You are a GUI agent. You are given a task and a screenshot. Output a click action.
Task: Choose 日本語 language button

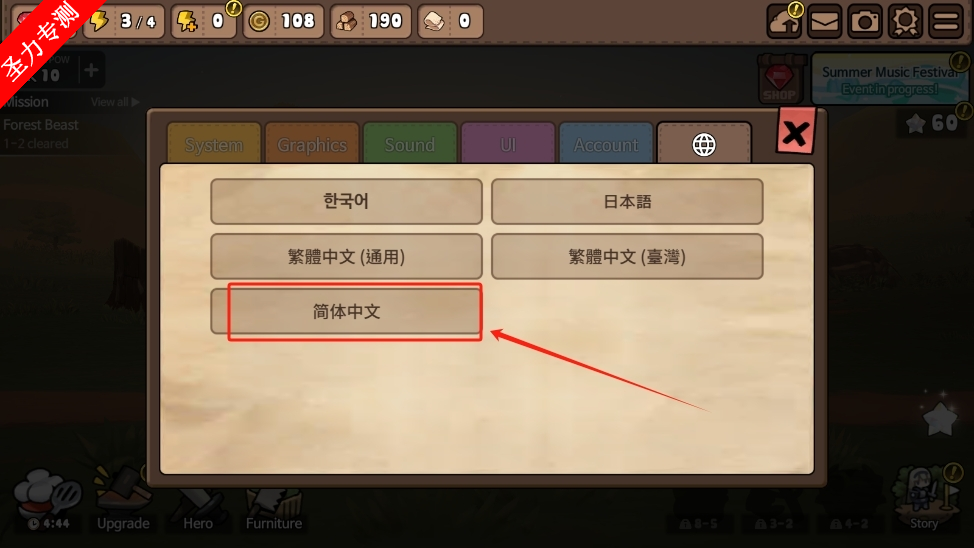coord(627,201)
